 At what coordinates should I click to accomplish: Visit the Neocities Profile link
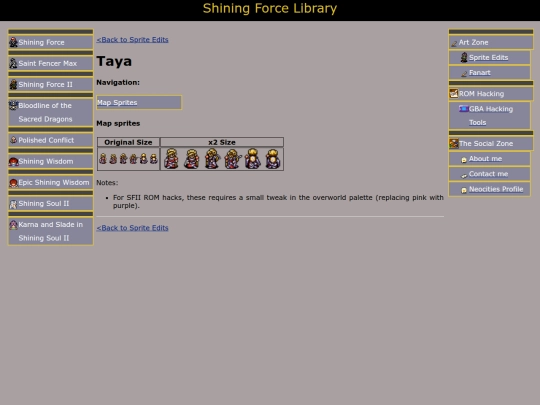[496, 189]
